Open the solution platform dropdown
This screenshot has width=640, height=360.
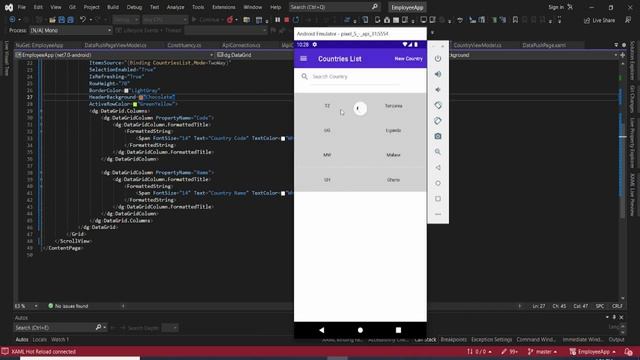pyautogui.click(x=165, y=20)
